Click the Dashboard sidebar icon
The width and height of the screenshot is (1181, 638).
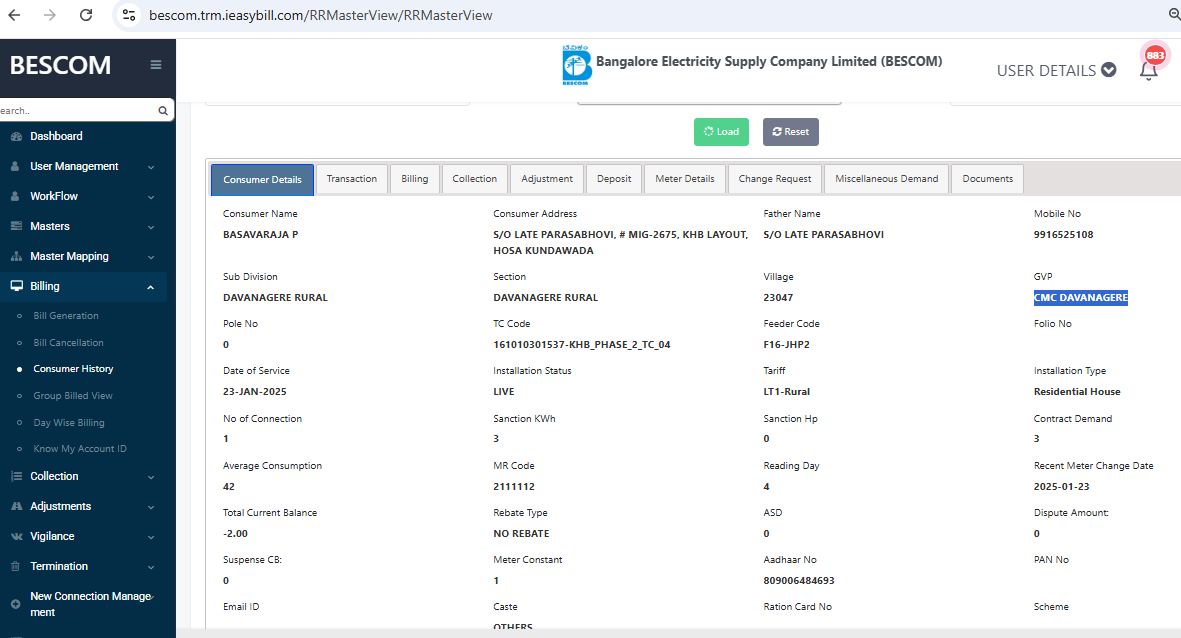[x=16, y=136]
